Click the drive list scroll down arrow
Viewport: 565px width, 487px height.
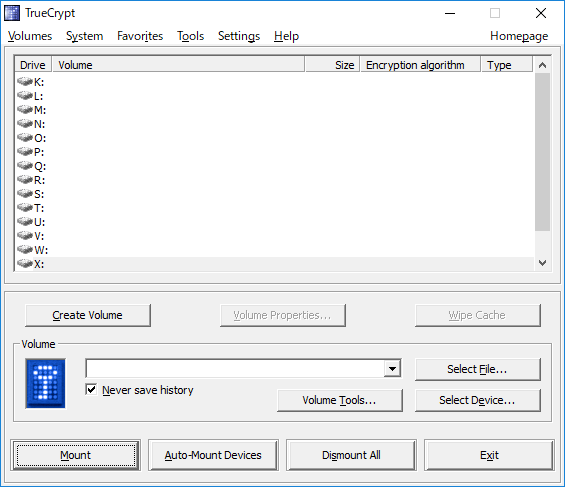tap(542, 263)
